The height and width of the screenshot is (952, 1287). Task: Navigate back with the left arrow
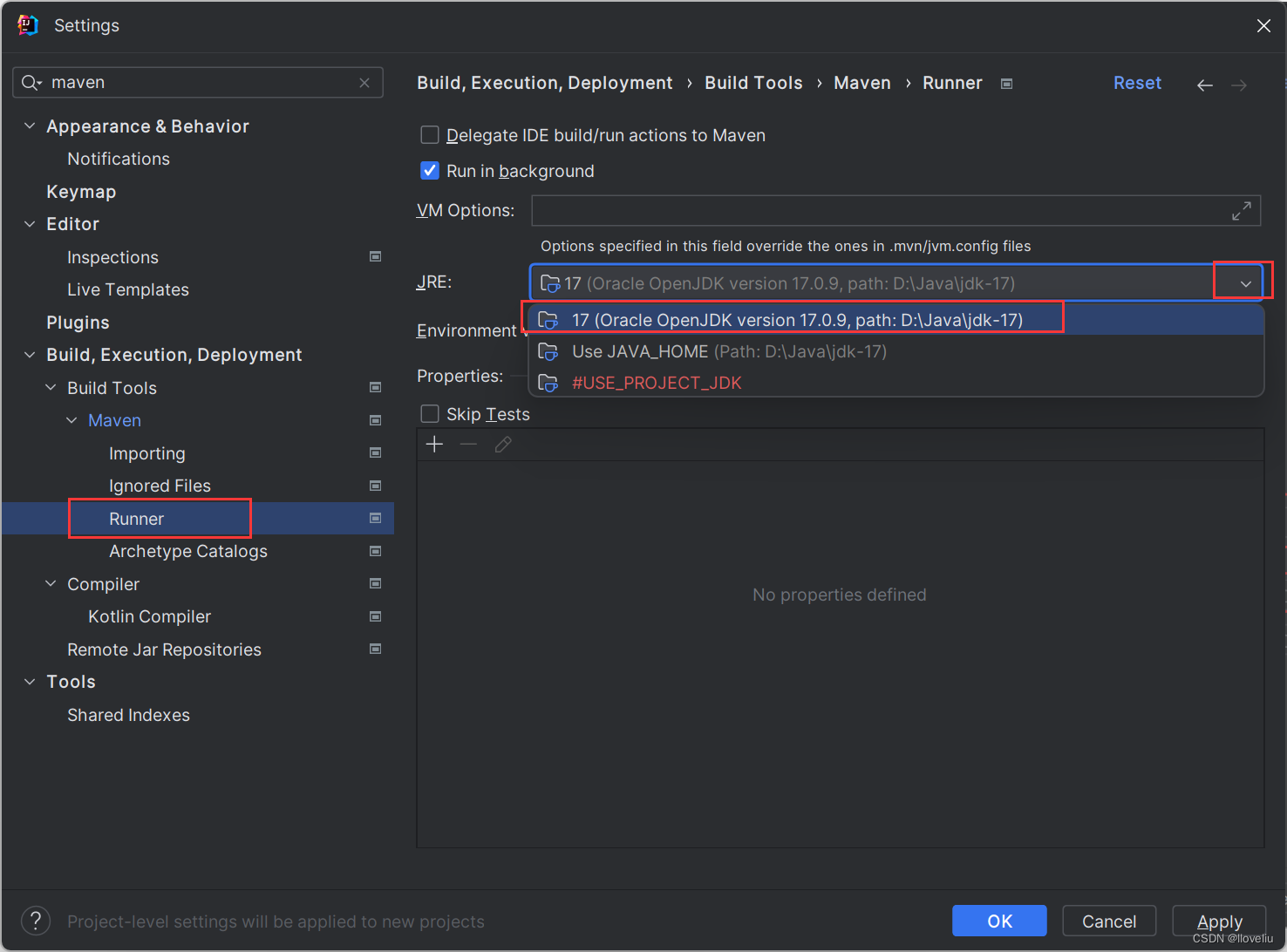click(1205, 85)
